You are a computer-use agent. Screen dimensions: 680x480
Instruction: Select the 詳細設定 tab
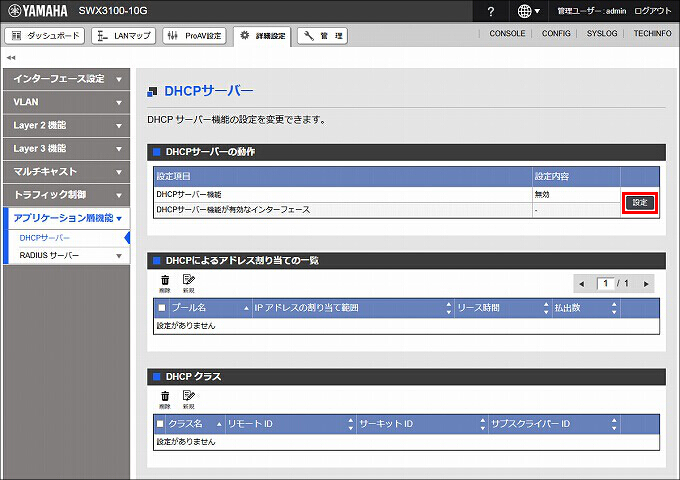(262, 36)
